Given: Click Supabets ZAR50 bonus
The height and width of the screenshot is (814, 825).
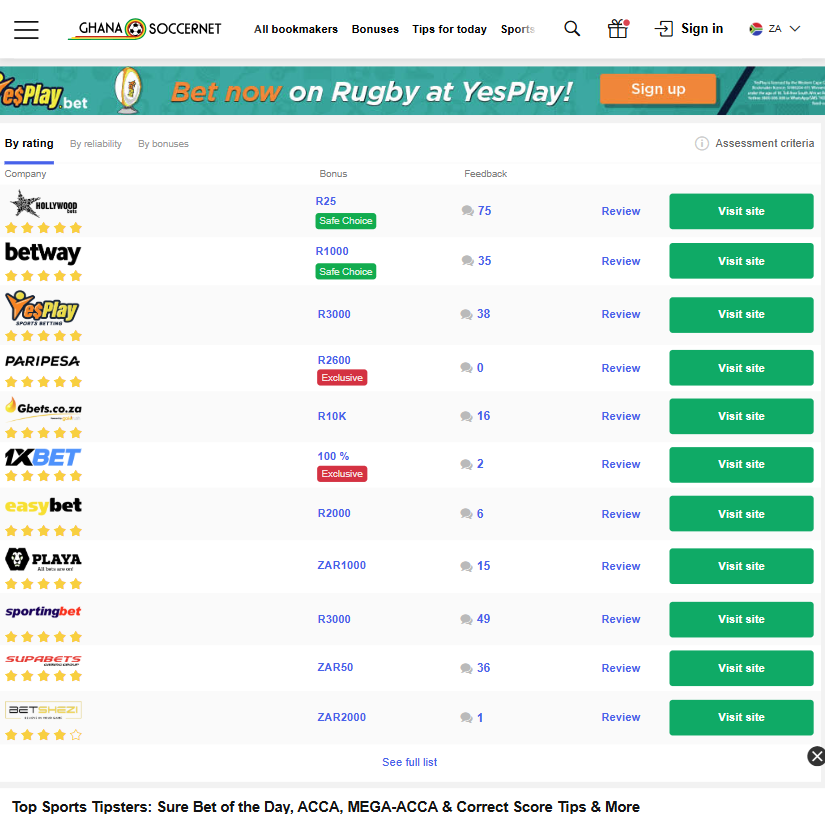Looking at the screenshot, I should point(335,668).
